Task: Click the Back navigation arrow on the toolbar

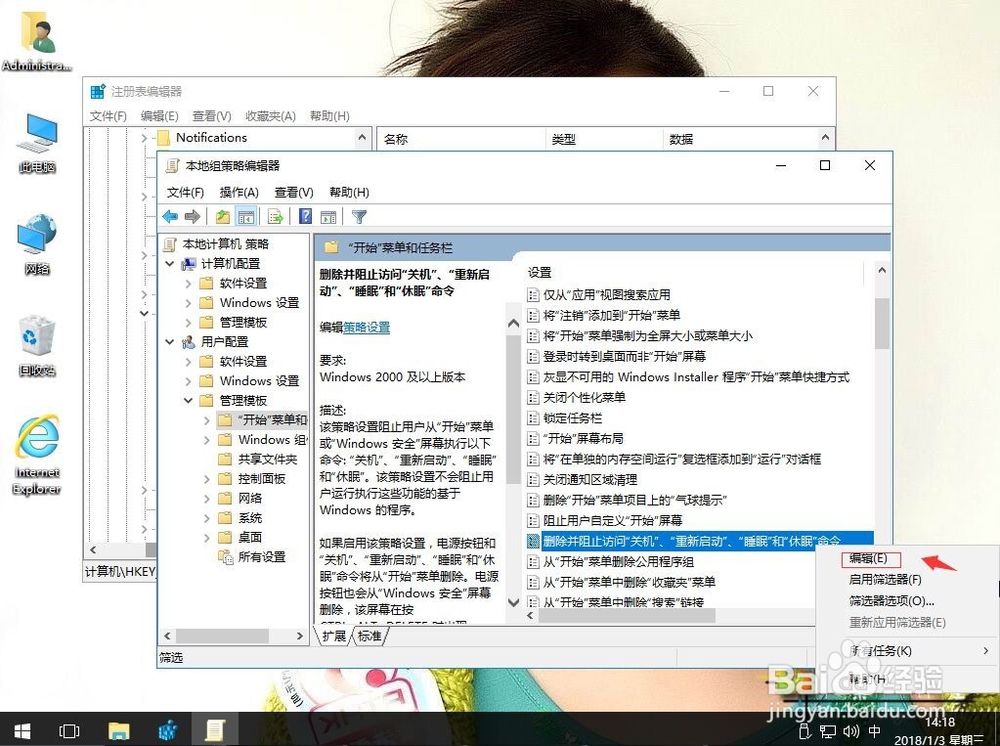Action: 169,215
